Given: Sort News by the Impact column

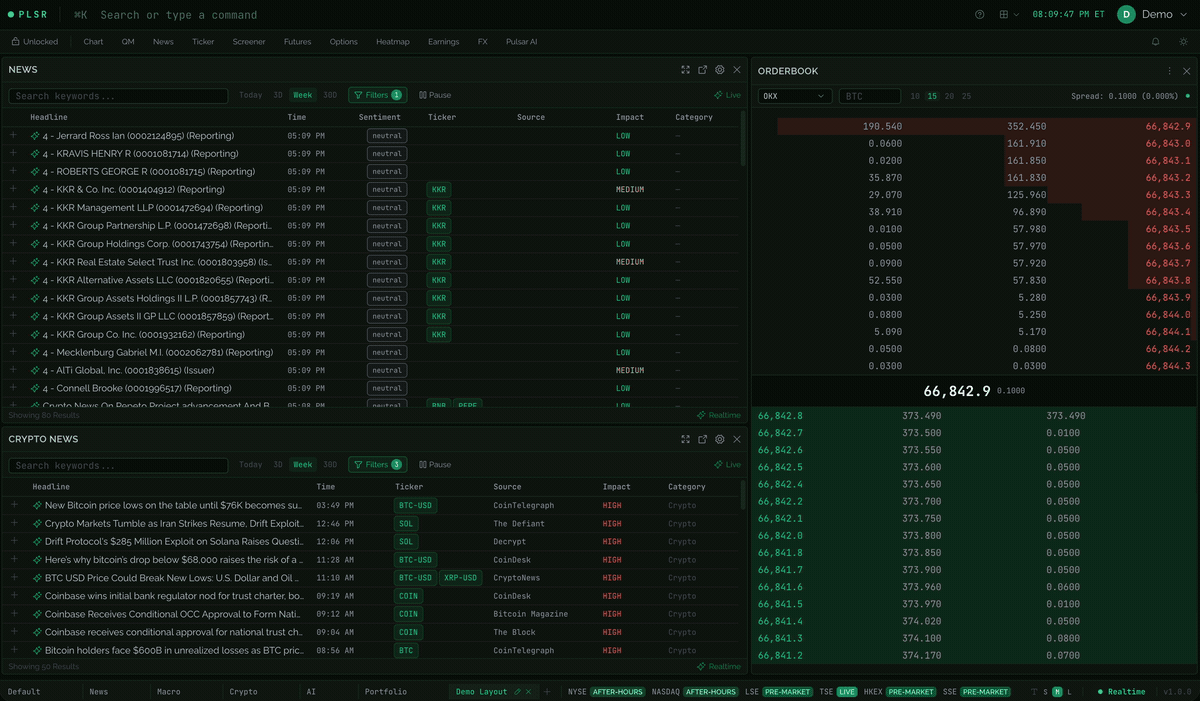Looking at the screenshot, I should pyautogui.click(x=628, y=117).
